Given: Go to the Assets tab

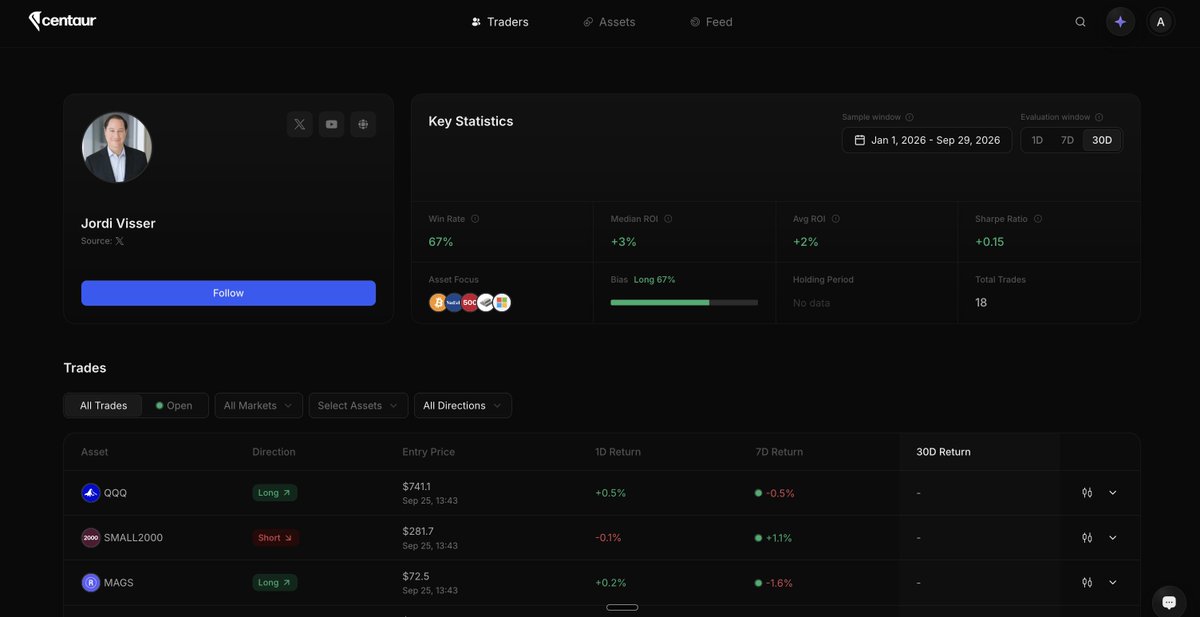Looking at the screenshot, I should point(609,22).
